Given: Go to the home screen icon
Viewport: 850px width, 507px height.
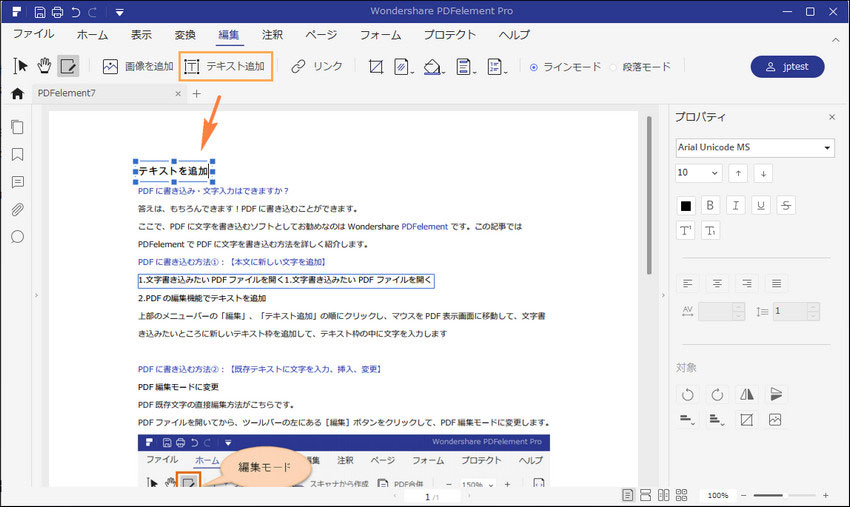Looking at the screenshot, I should coord(17,93).
